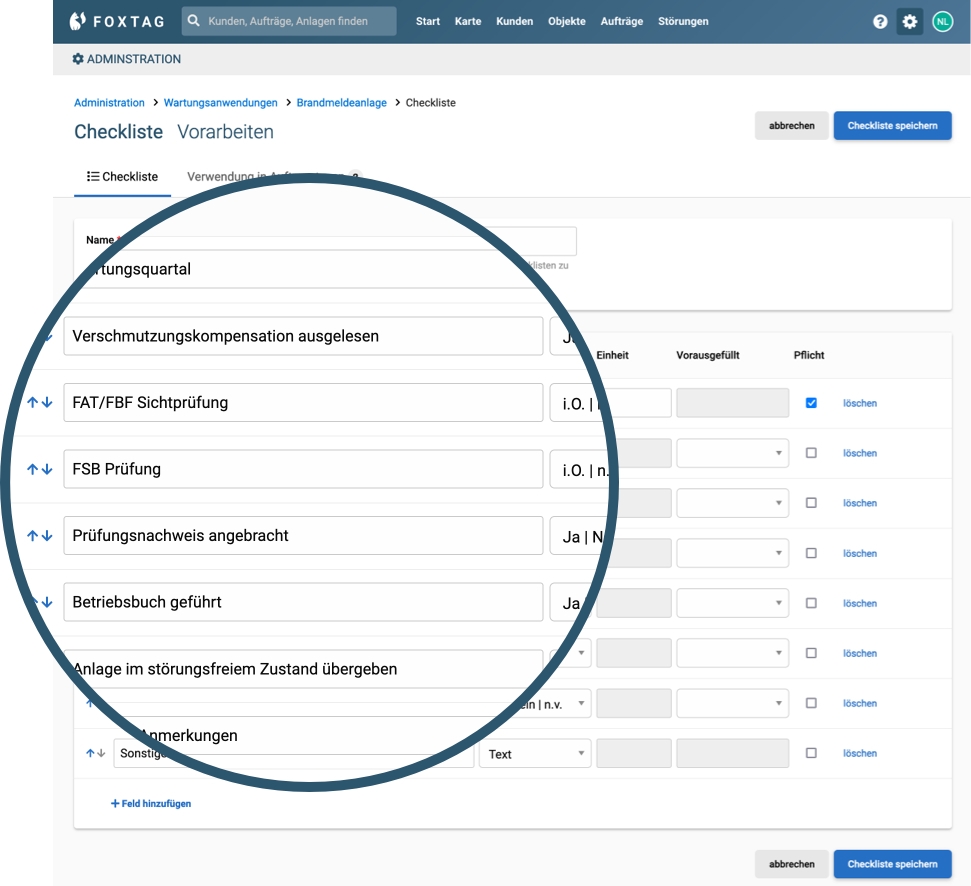Open Administration breadcrumb link

[109, 103]
